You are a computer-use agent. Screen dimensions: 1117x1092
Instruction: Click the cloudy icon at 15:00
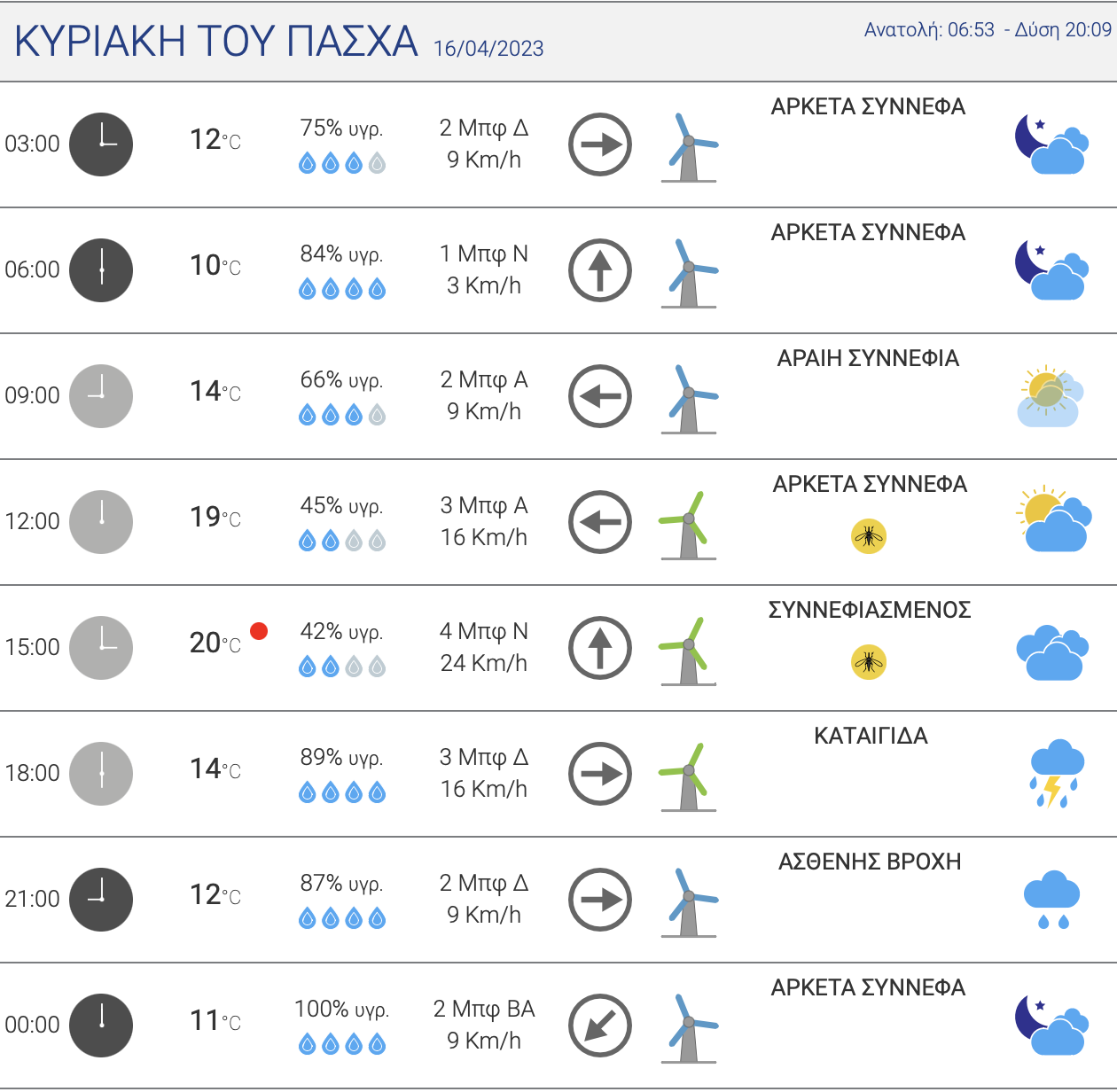tap(1052, 653)
